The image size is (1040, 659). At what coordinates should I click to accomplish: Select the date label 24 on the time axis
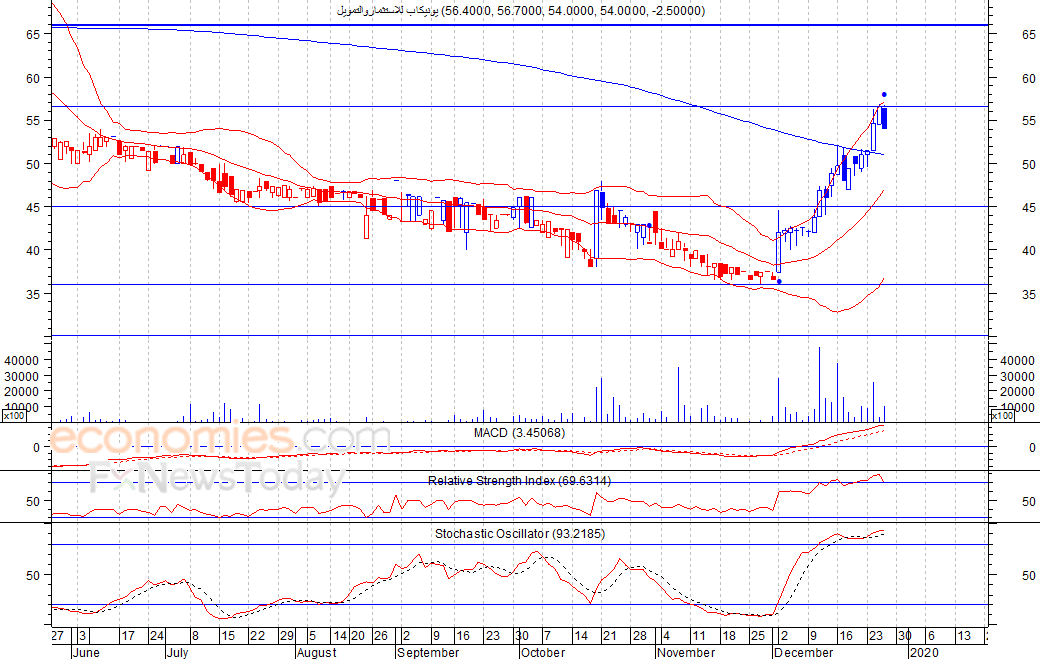[x=157, y=636]
